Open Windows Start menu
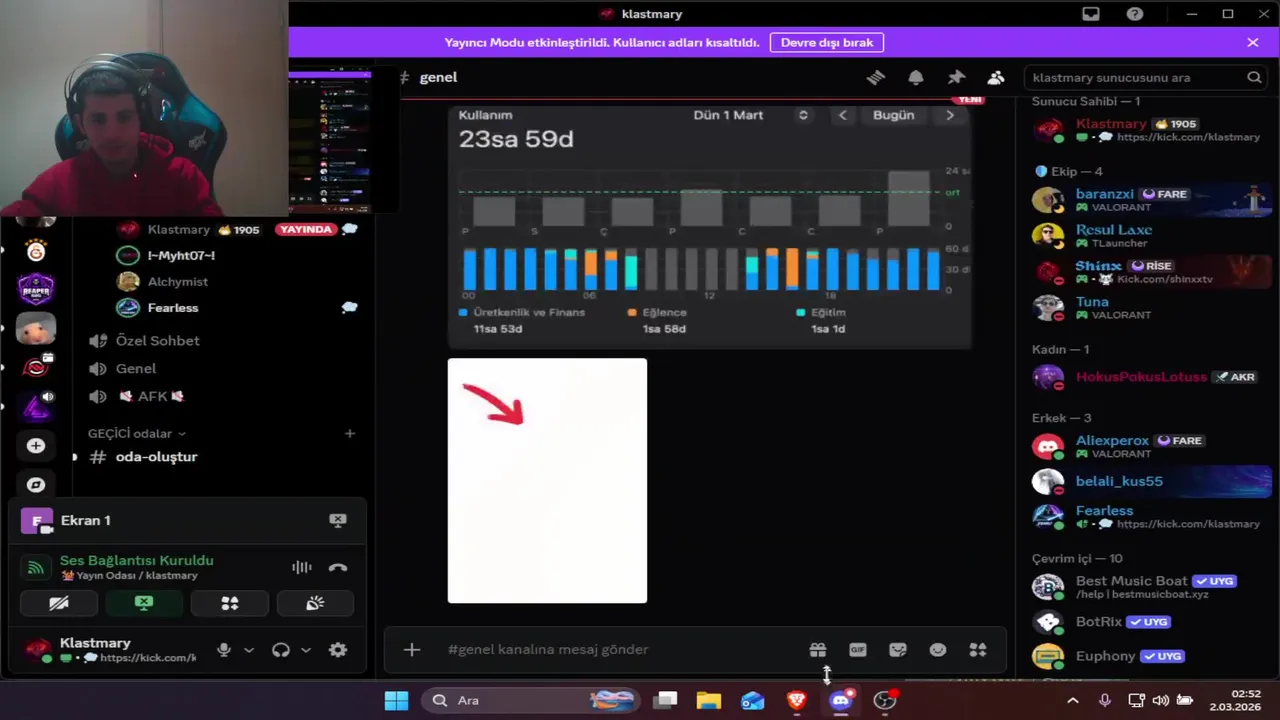1280x720 pixels. [397, 700]
